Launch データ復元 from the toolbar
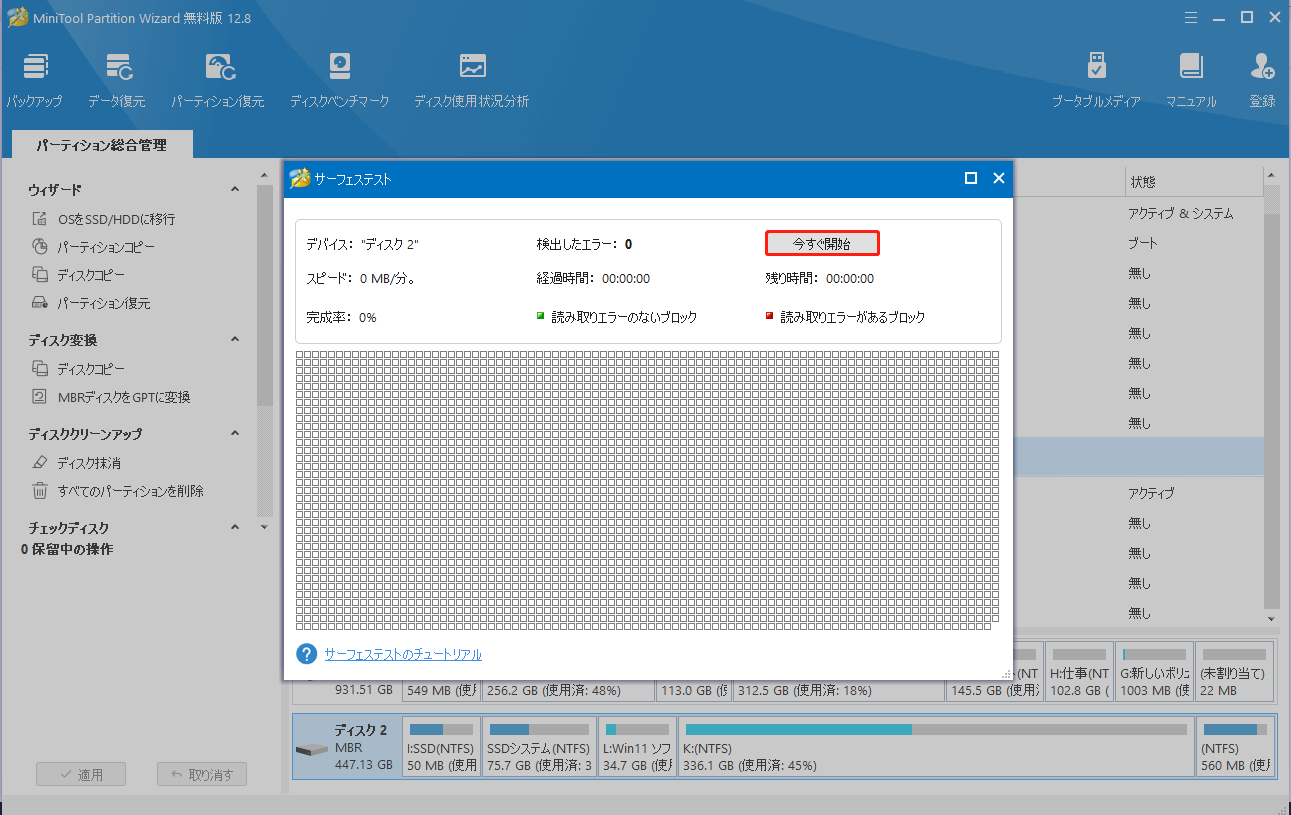The image size is (1291, 815). 116,79
